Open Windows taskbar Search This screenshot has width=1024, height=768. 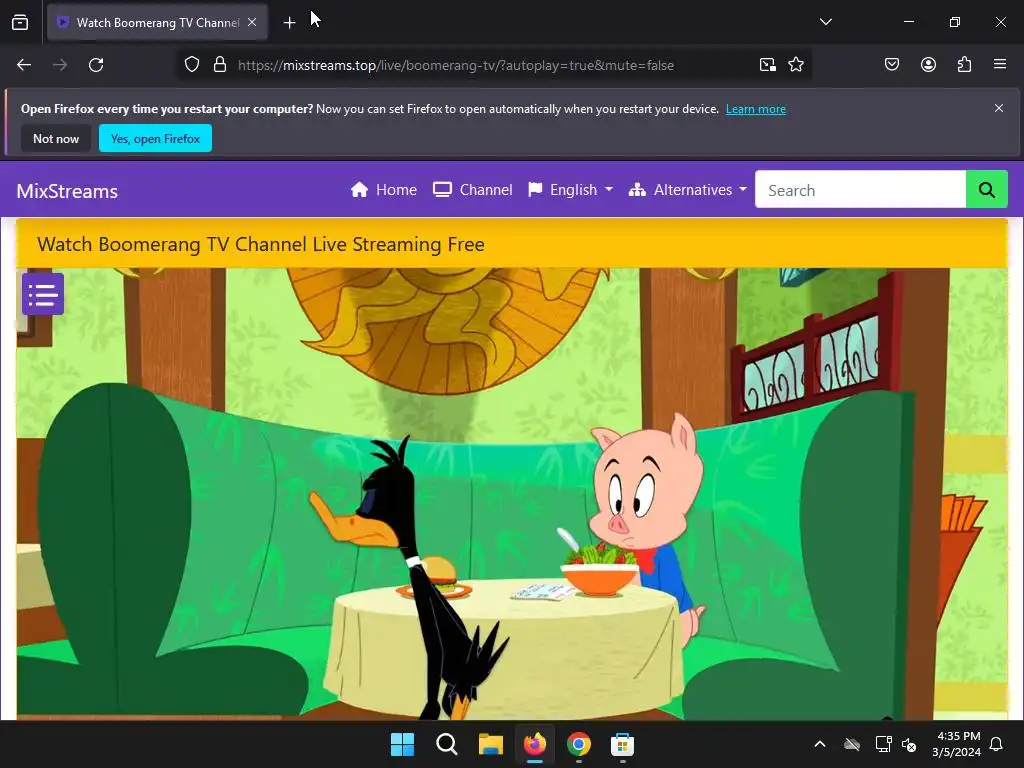[447, 744]
